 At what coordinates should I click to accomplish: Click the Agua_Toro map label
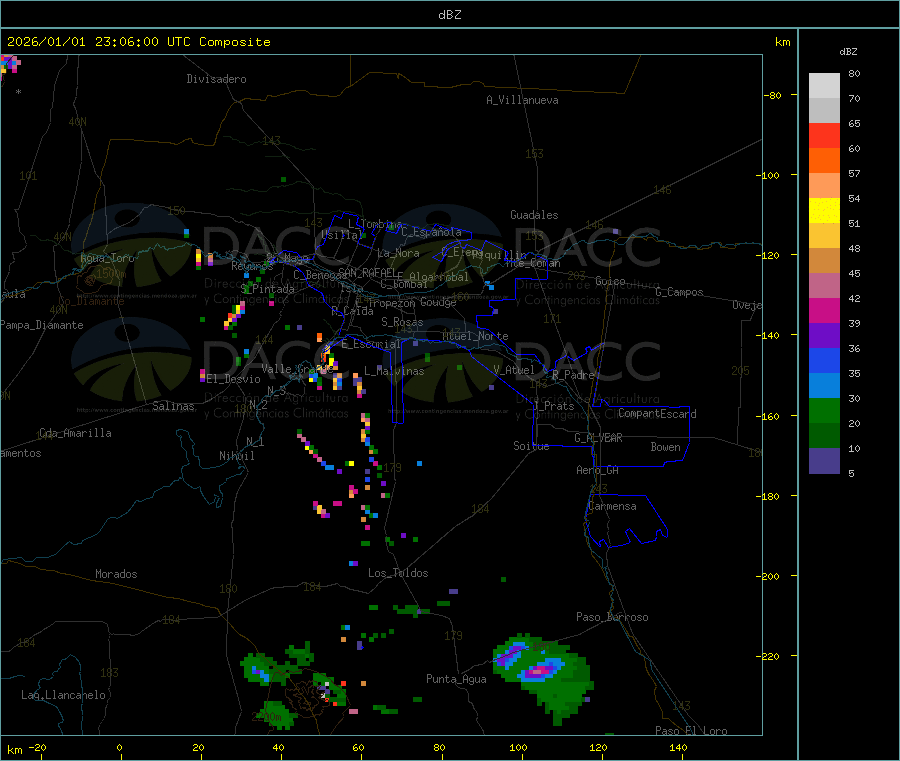tap(107, 258)
